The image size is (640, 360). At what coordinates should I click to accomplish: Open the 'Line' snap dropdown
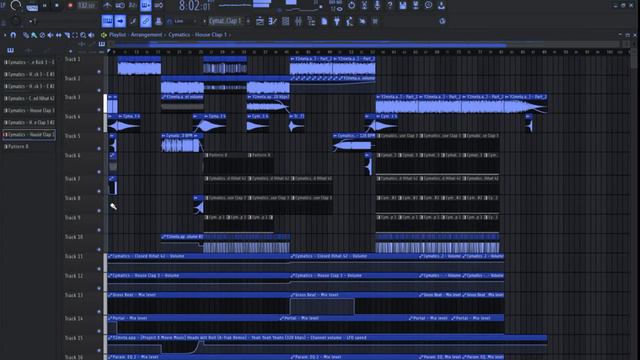tap(181, 21)
